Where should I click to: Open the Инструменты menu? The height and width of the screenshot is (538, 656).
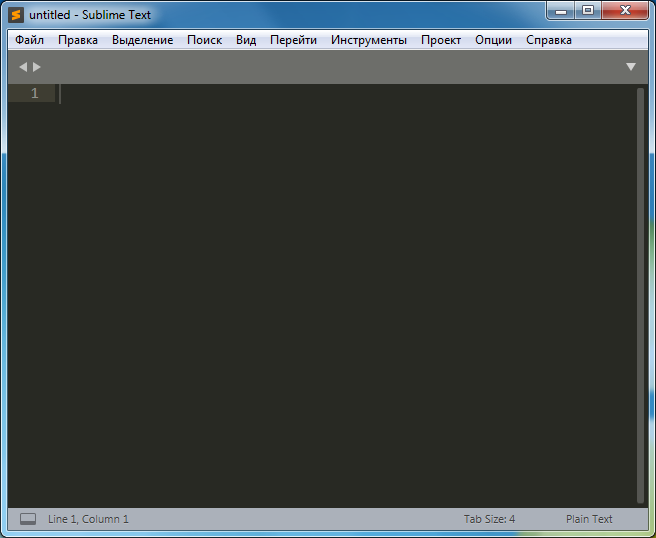coord(369,40)
